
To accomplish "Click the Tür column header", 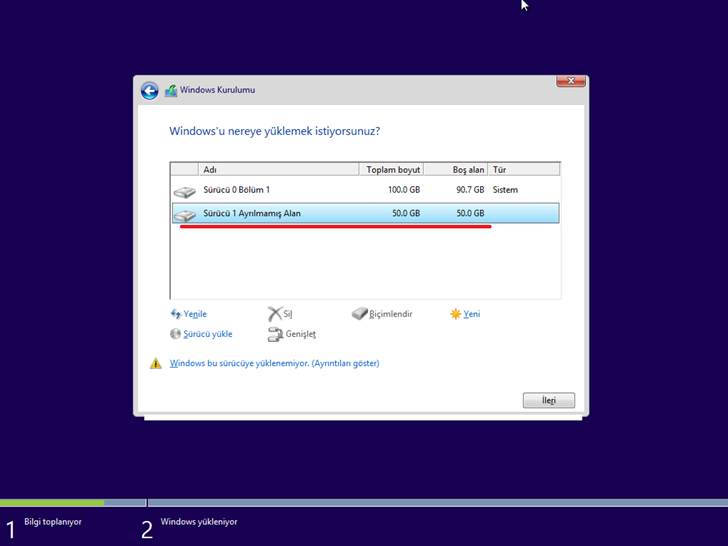I will click(x=524, y=169).
